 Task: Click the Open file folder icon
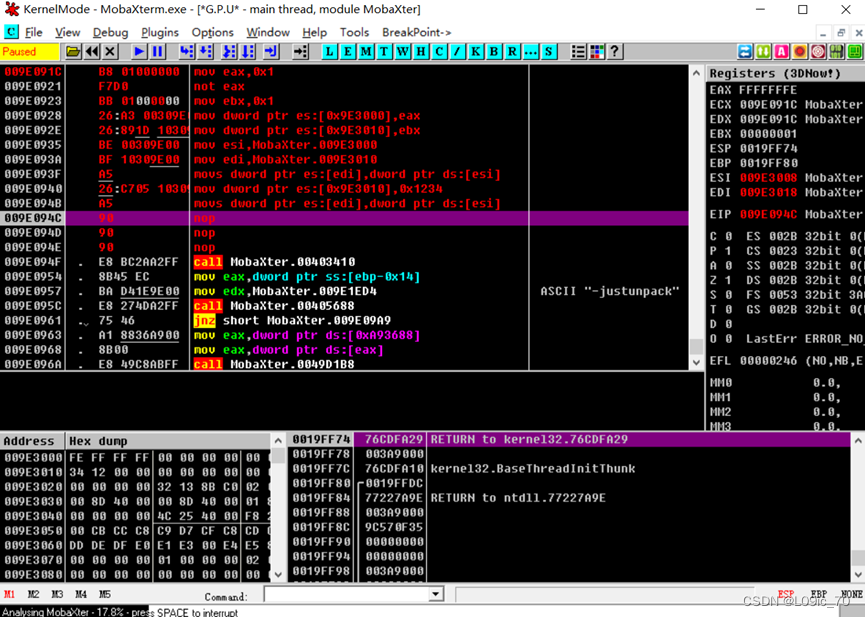pos(73,52)
